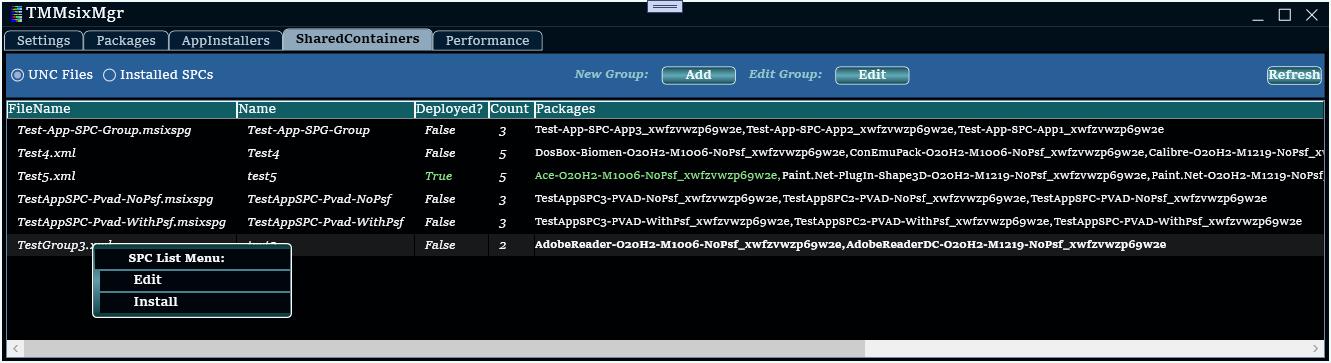Image resolution: width=1331 pixels, height=363 pixels.
Task: Click the TestAppSPC-Pvad-WithPsf name cell
Action: [325, 222]
